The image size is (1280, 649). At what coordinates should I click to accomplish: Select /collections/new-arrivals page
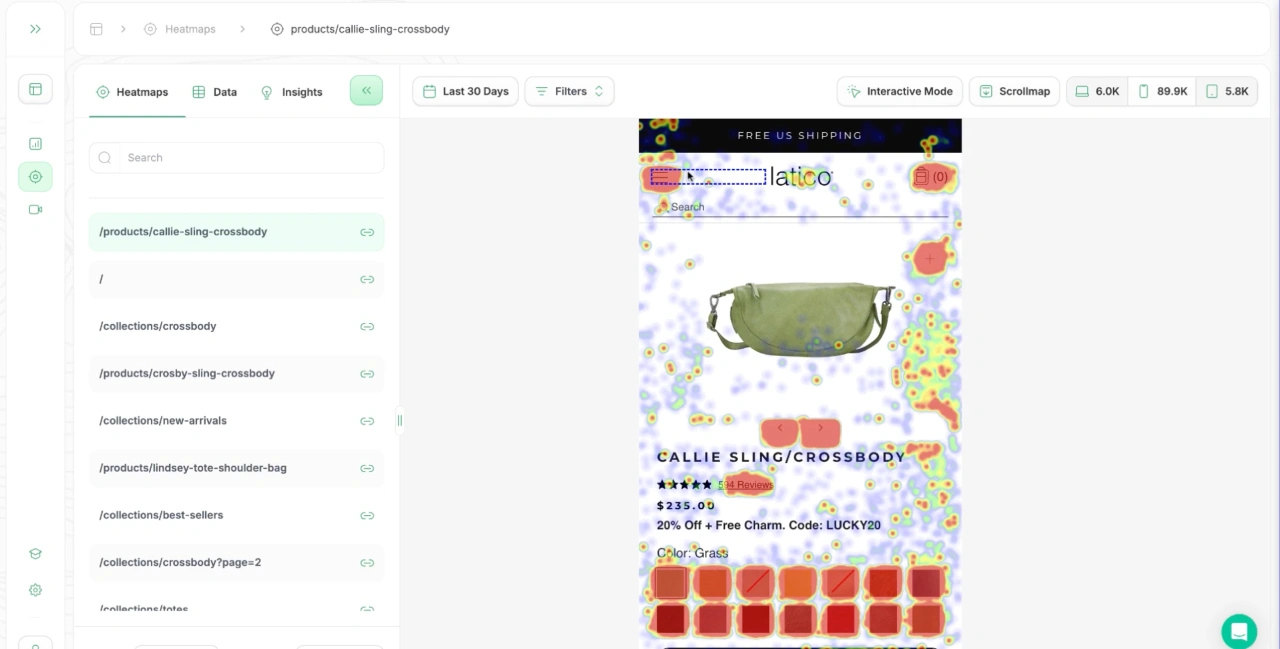(236, 421)
